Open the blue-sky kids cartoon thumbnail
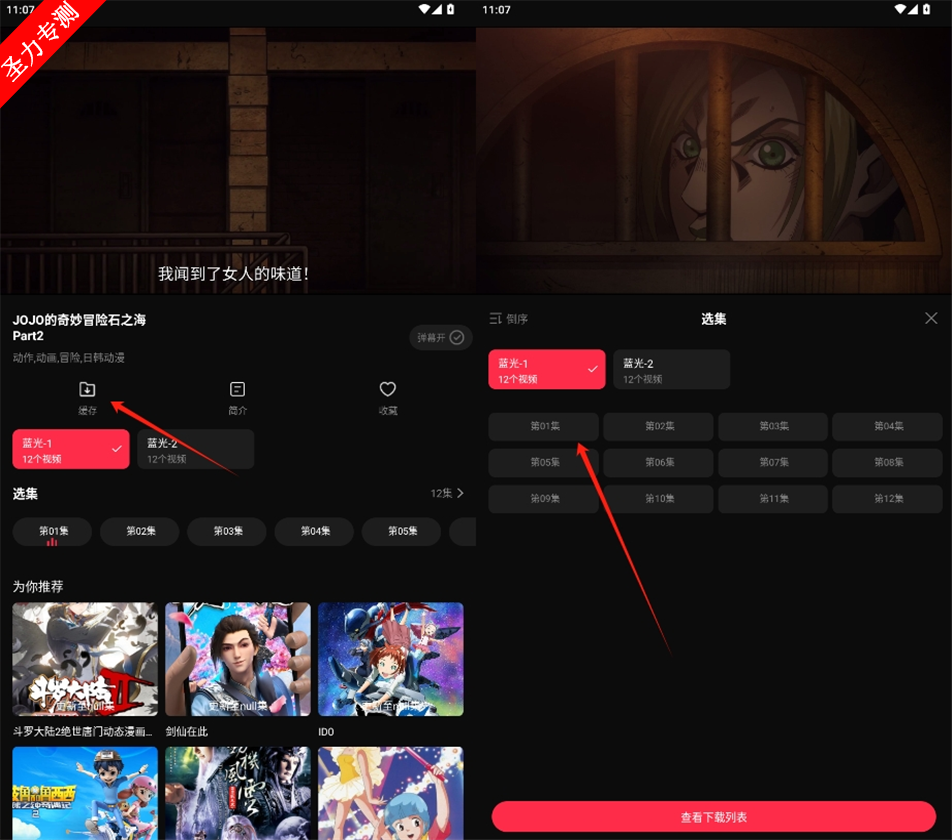This screenshot has width=952, height=840. tap(85, 793)
